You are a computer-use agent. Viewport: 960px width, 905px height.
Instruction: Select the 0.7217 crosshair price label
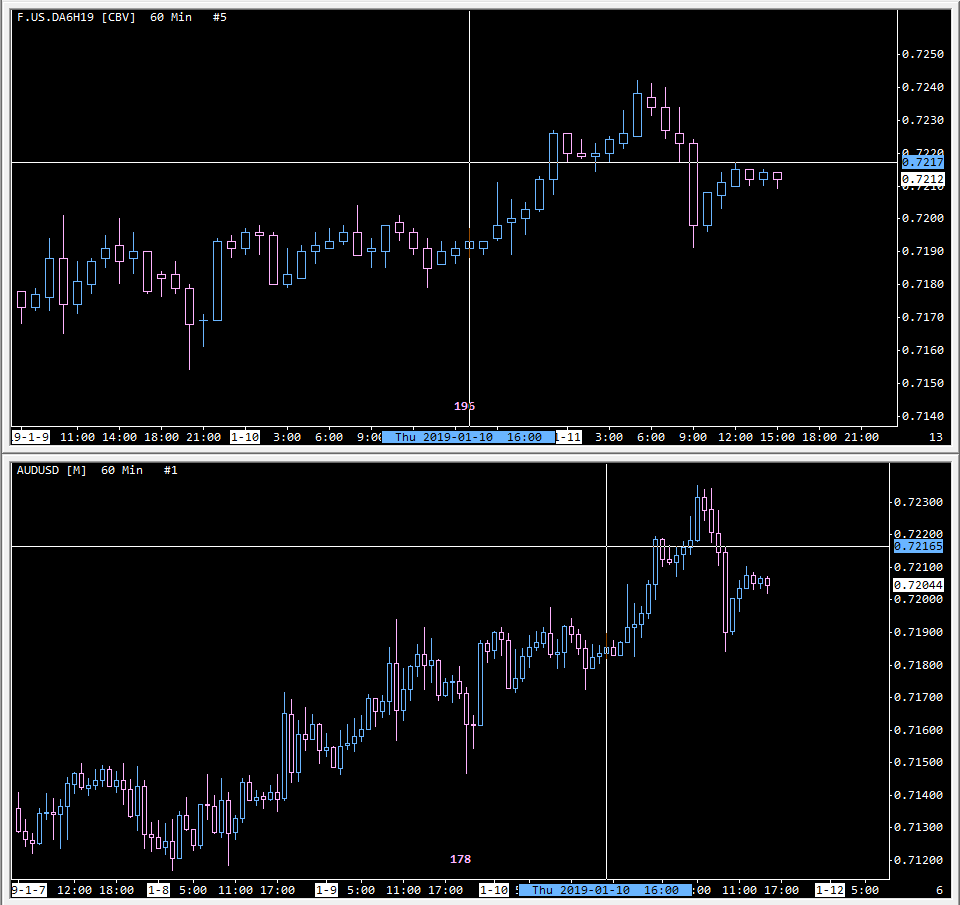tap(923, 162)
